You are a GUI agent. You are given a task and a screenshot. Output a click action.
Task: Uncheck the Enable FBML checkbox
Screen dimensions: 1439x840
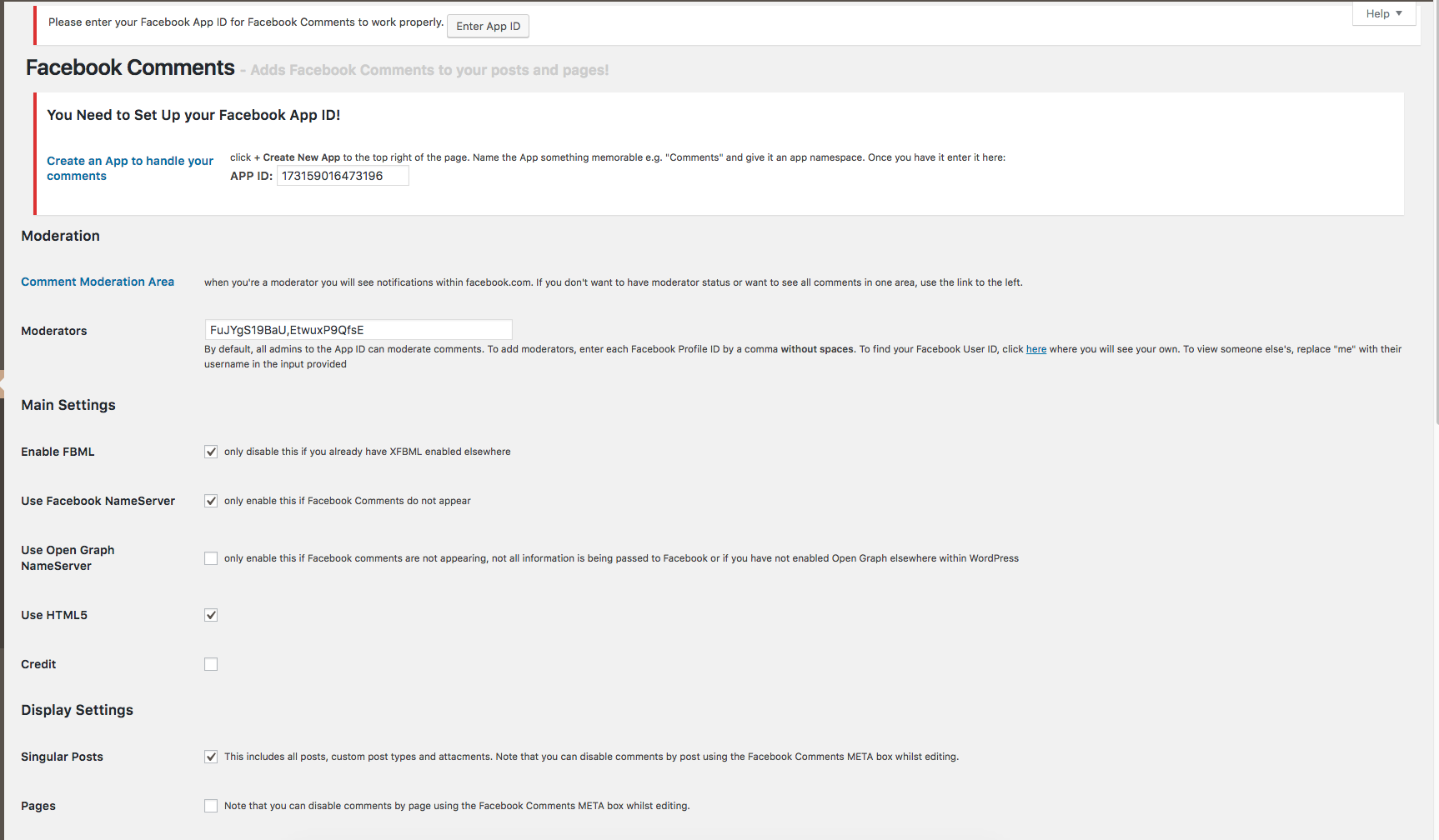pyautogui.click(x=211, y=452)
